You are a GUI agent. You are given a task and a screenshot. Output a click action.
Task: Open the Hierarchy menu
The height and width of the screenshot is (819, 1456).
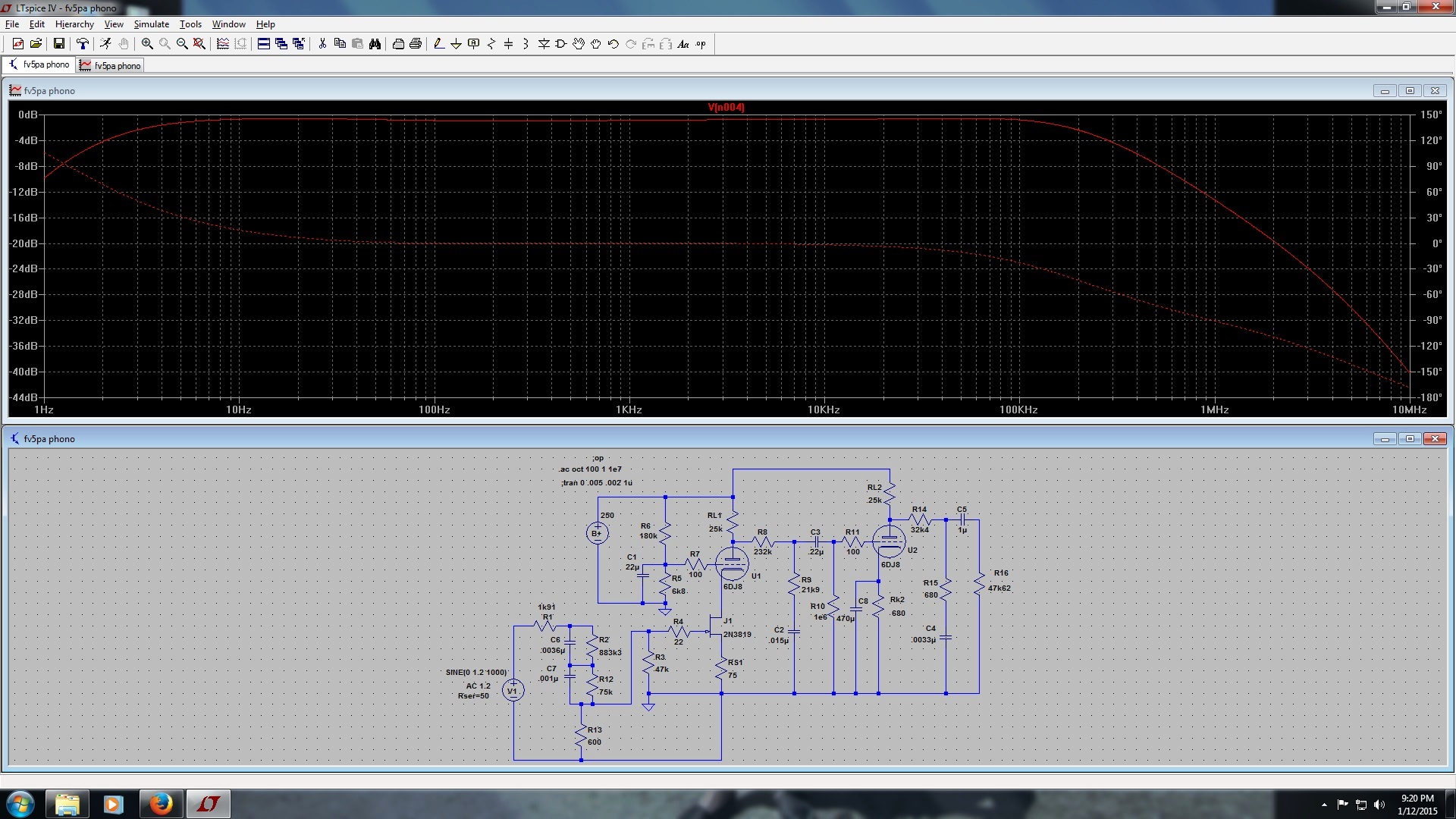(74, 24)
